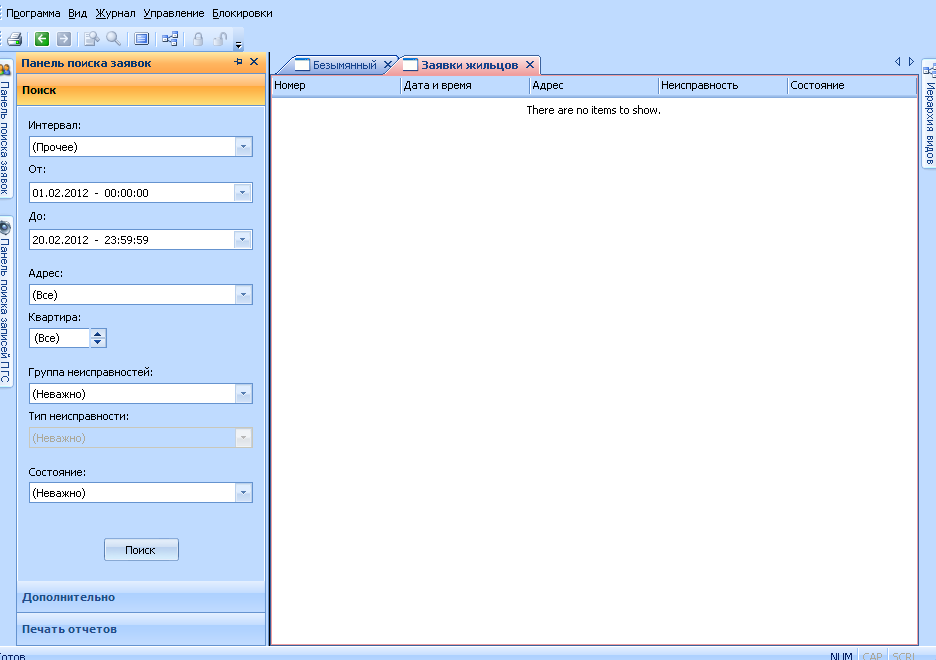Close the Безымянный tab

[x=388, y=65]
